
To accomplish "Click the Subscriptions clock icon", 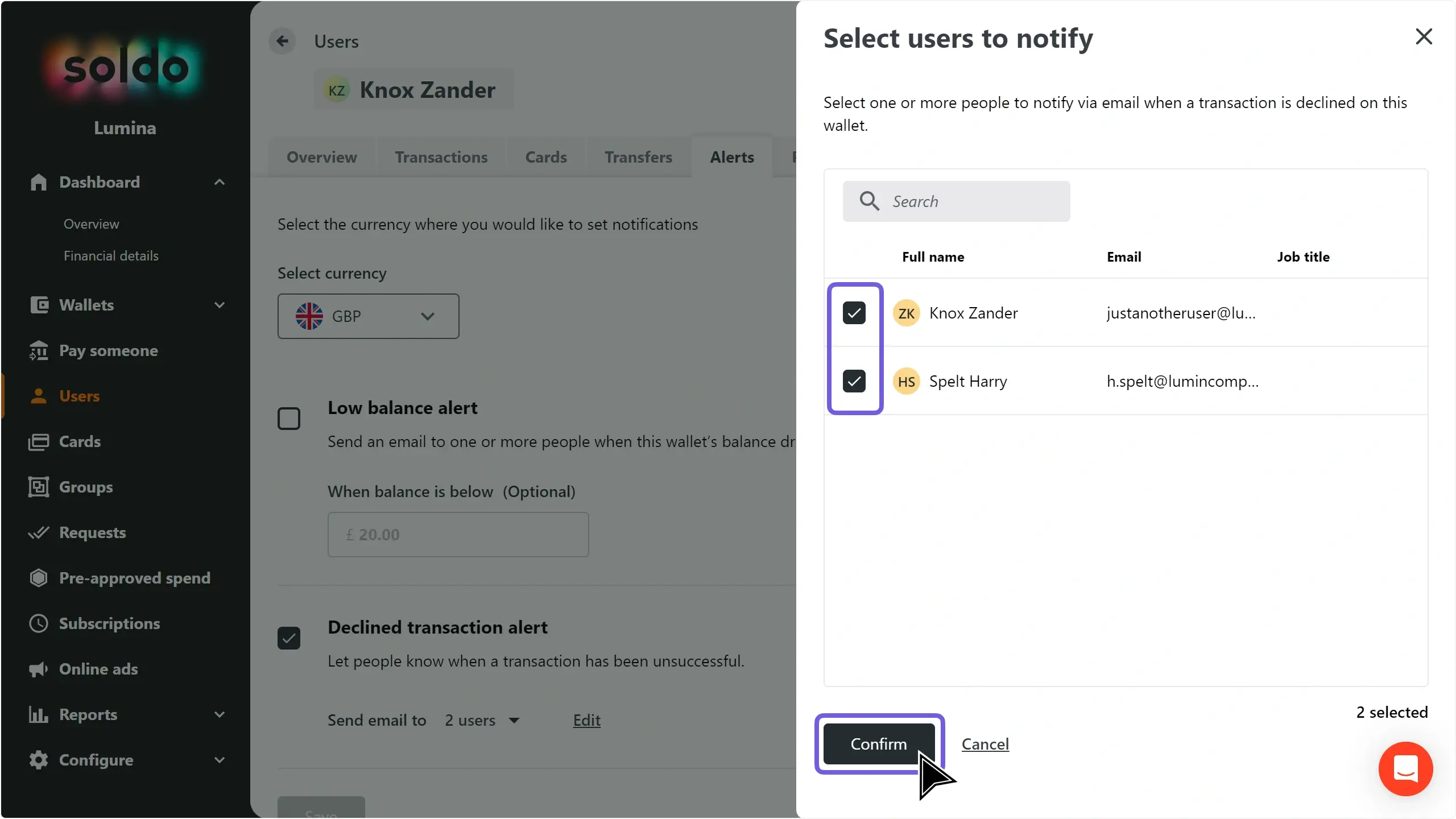I will 39,623.
